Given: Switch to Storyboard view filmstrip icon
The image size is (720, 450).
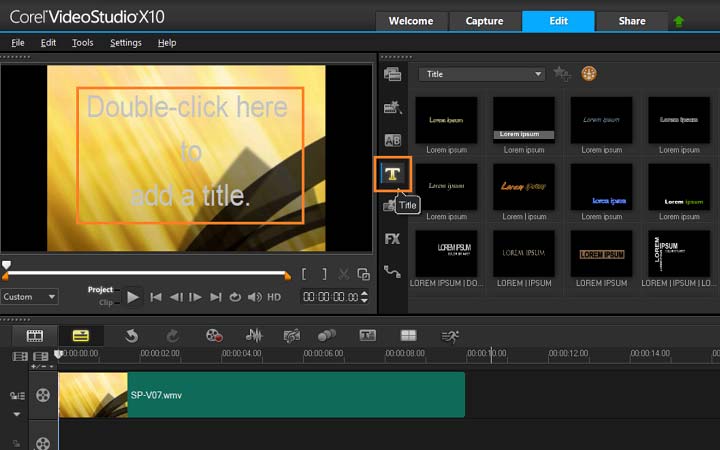Looking at the screenshot, I should pos(35,336).
